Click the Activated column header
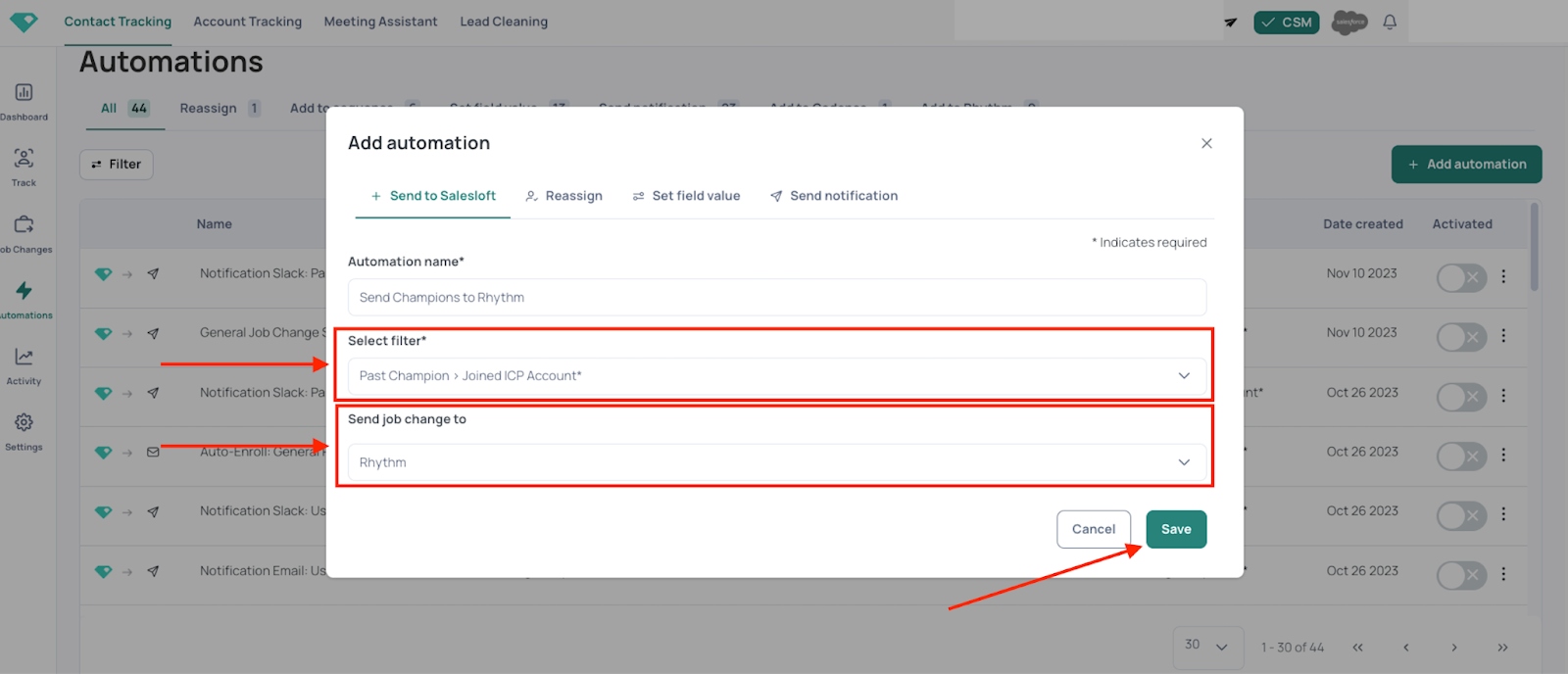 coord(1462,224)
